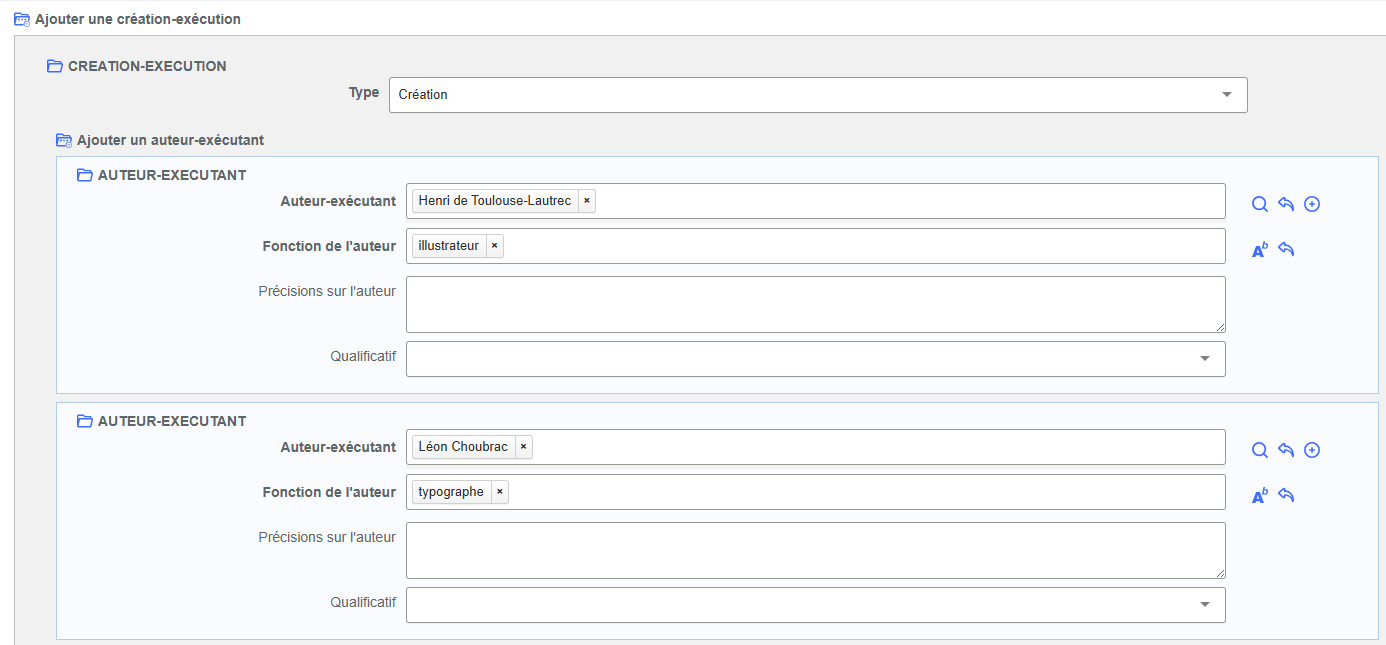This screenshot has width=1386, height=645.
Task: Expand the second Qualificatif dropdown
Action: 815,605
